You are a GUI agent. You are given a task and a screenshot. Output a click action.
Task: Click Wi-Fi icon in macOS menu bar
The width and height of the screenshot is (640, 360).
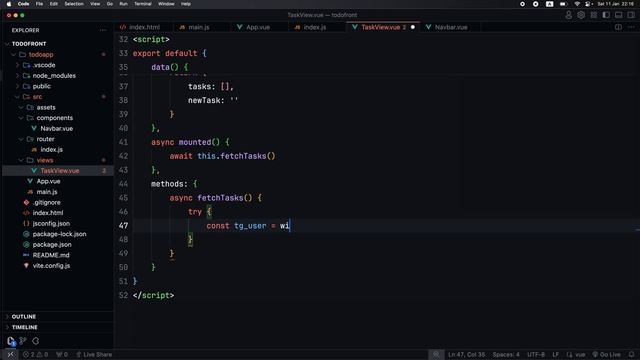click(577, 4)
